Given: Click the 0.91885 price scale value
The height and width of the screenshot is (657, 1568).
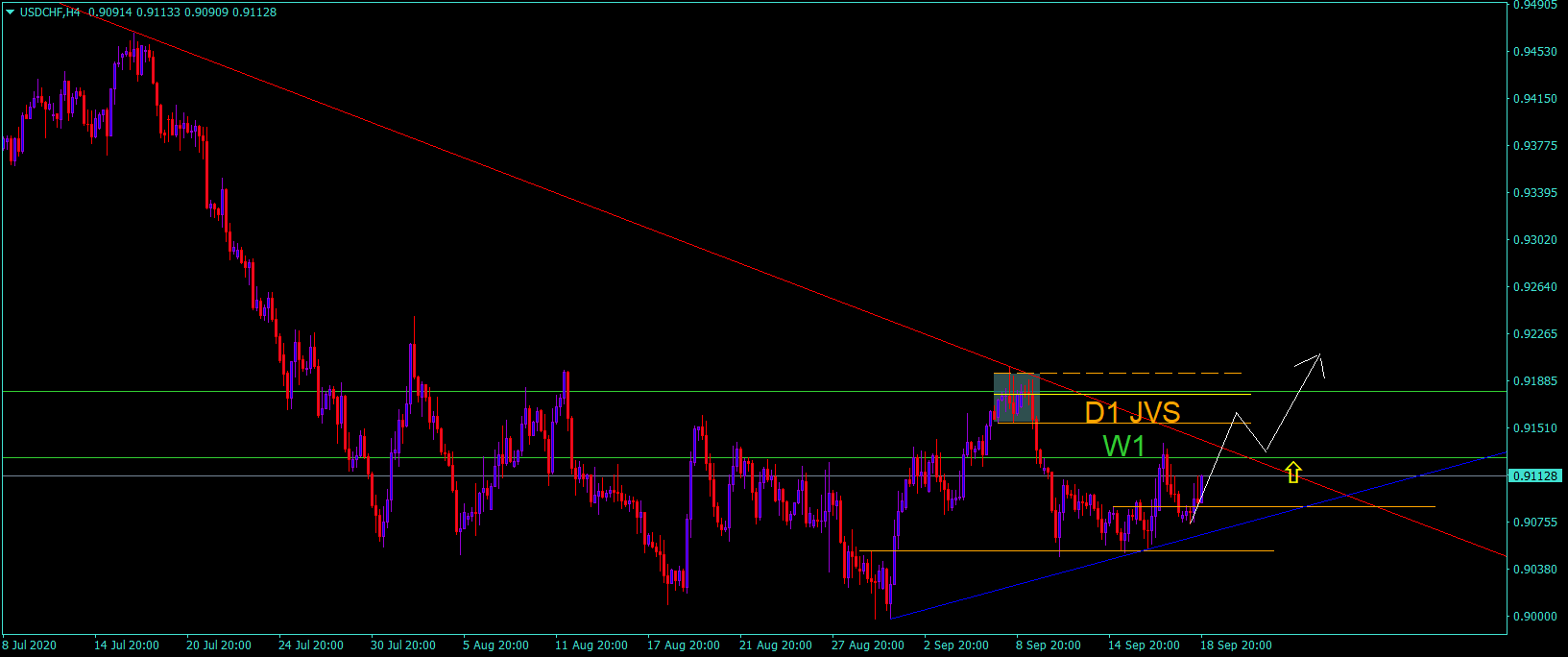Looking at the screenshot, I should (x=1535, y=381).
